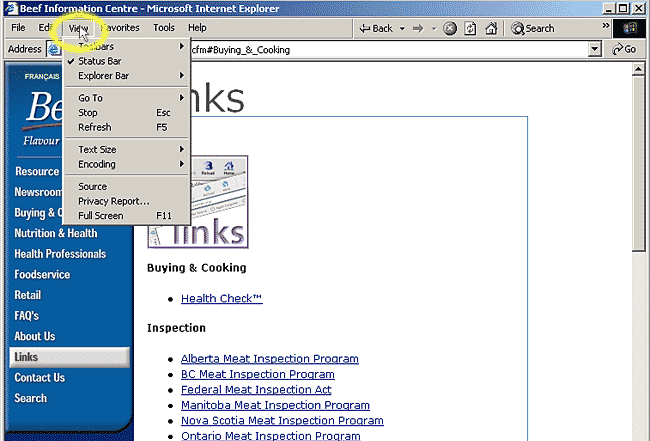Click the Français language link
Screen dimensions: 650x441
click(41, 77)
